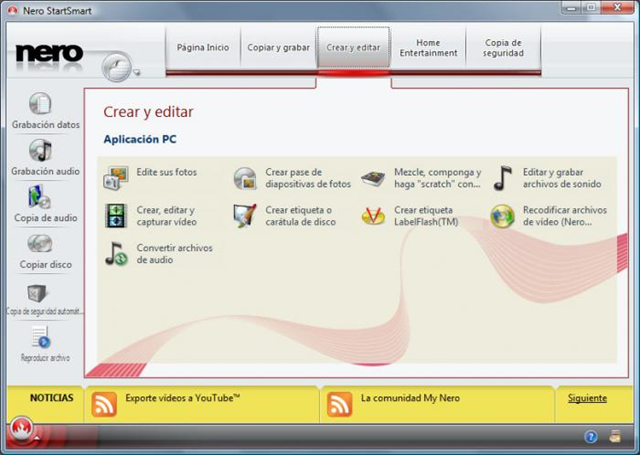Click the Recodificar archivos de vídeo icon
640x455 pixels.
point(502,216)
